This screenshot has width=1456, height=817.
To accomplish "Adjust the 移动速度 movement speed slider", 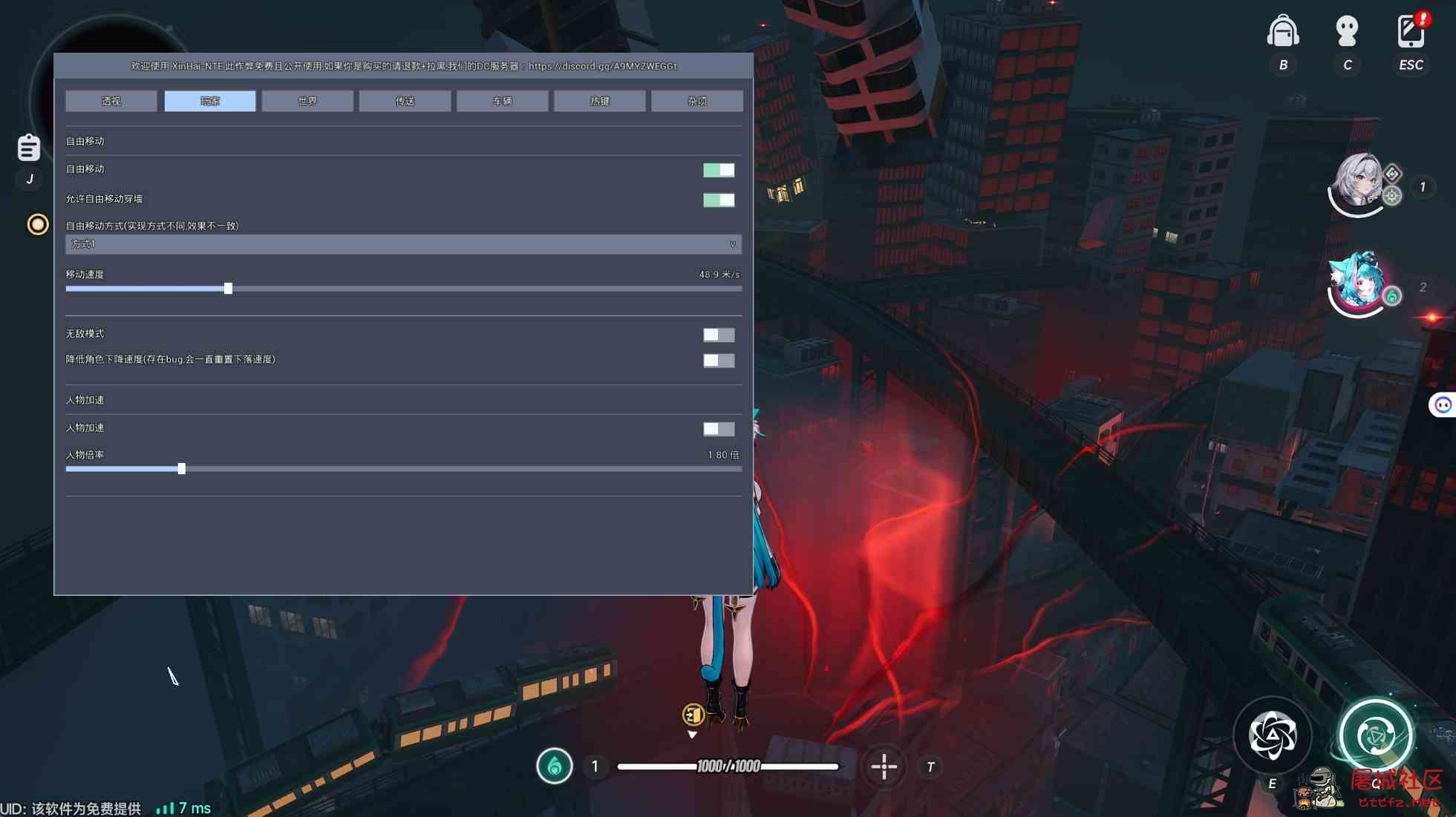I will [x=403, y=289].
